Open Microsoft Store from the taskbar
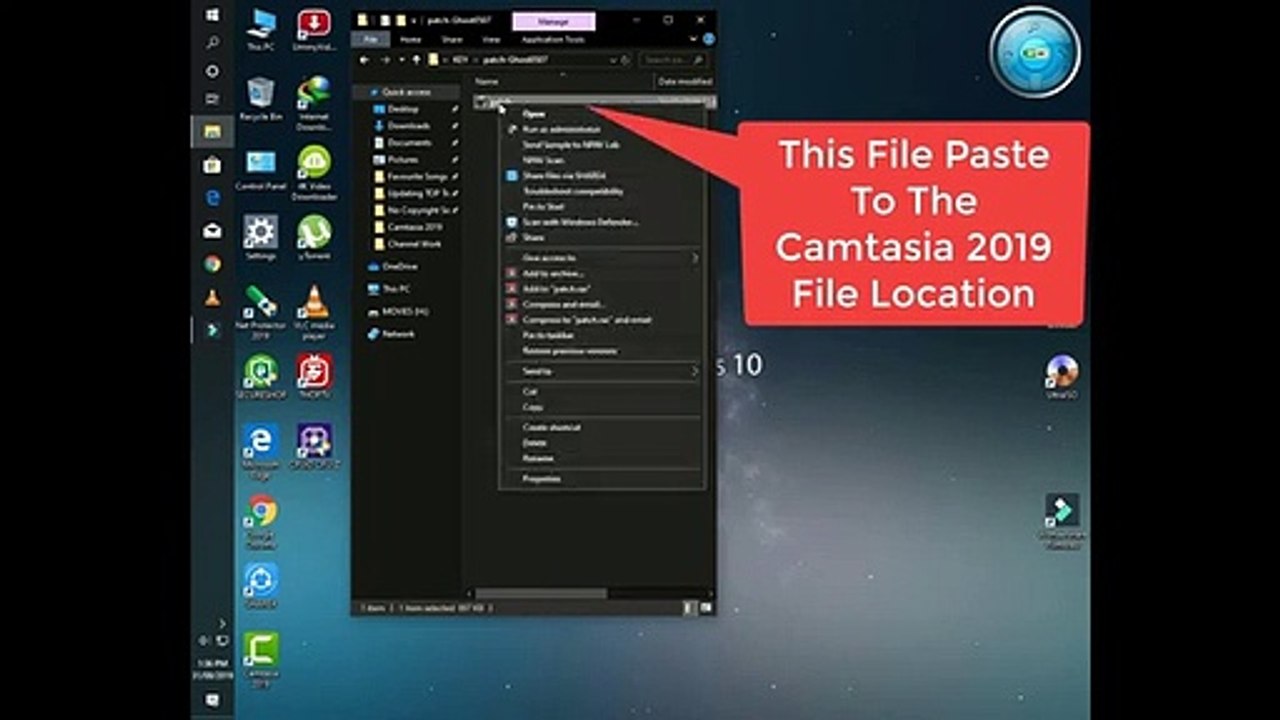The height and width of the screenshot is (720, 1280). tap(212, 165)
